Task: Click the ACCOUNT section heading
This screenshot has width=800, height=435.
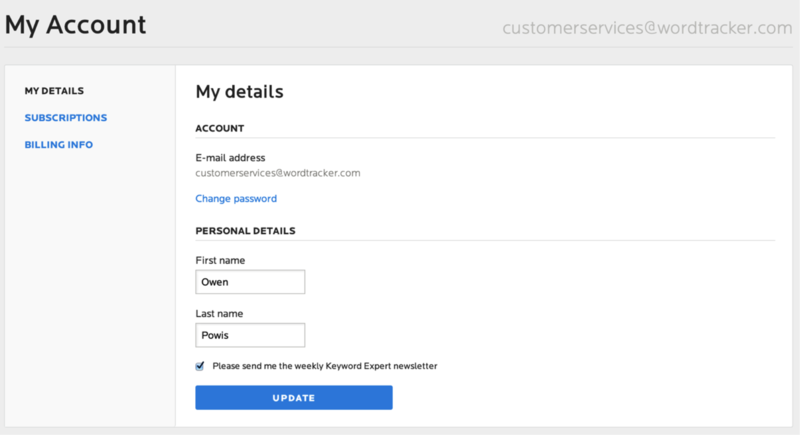Action: [x=220, y=129]
